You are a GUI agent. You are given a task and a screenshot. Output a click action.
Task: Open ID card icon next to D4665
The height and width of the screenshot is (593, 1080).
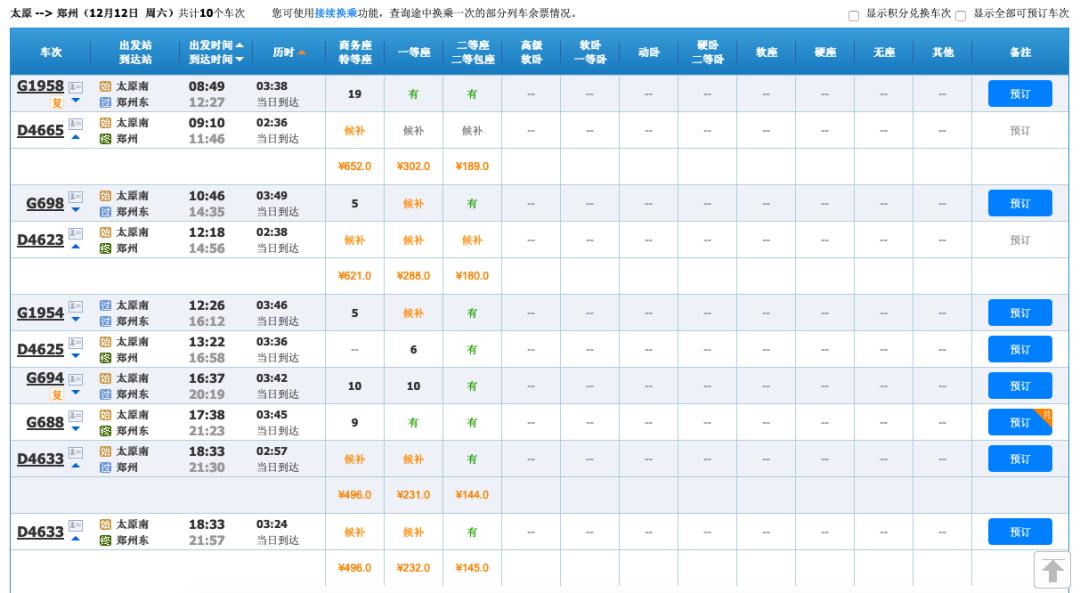(x=76, y=123)
